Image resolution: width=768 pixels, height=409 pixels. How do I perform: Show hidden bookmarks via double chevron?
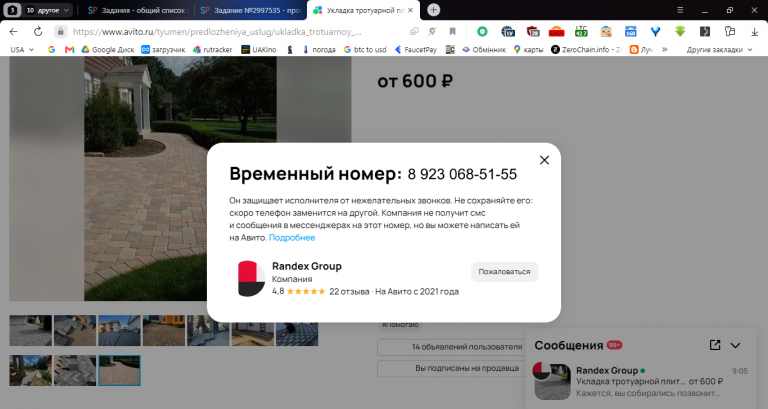point(665,49)
